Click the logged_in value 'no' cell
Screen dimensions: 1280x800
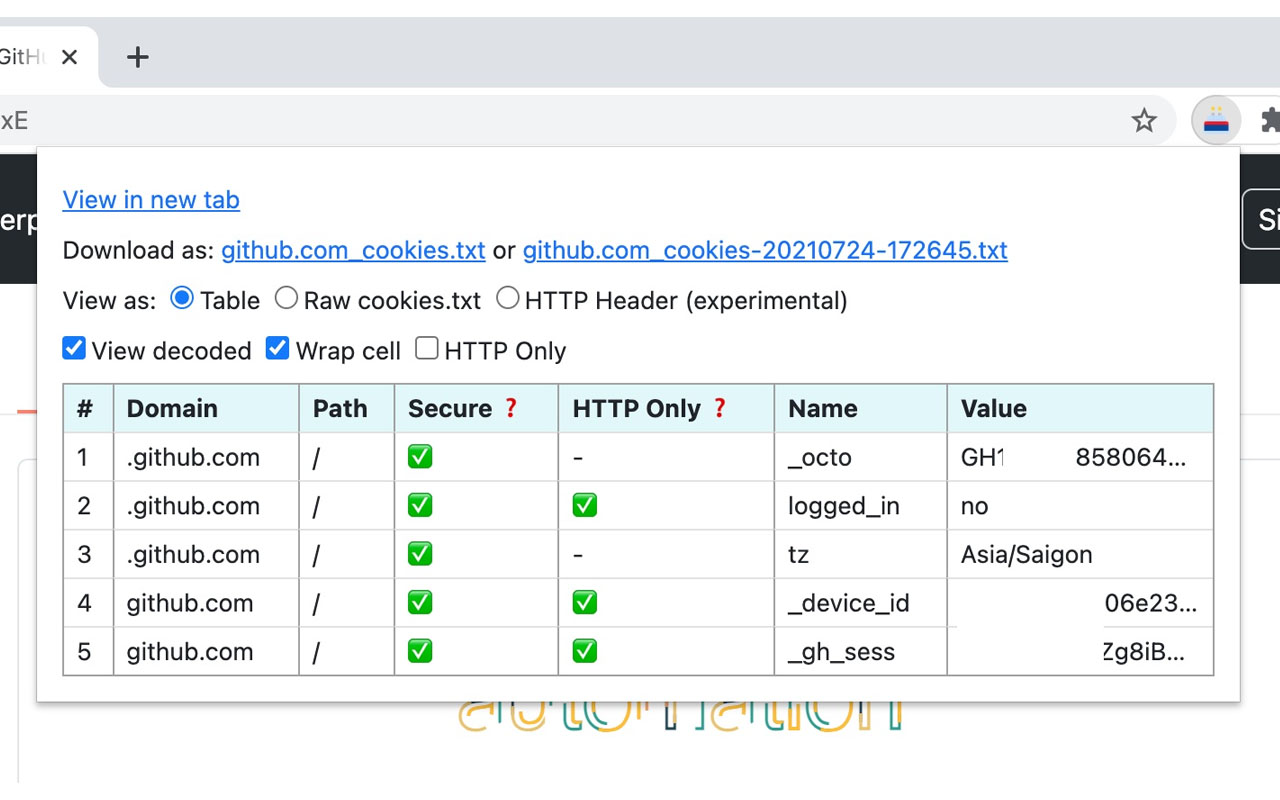tap(1081, 506)
